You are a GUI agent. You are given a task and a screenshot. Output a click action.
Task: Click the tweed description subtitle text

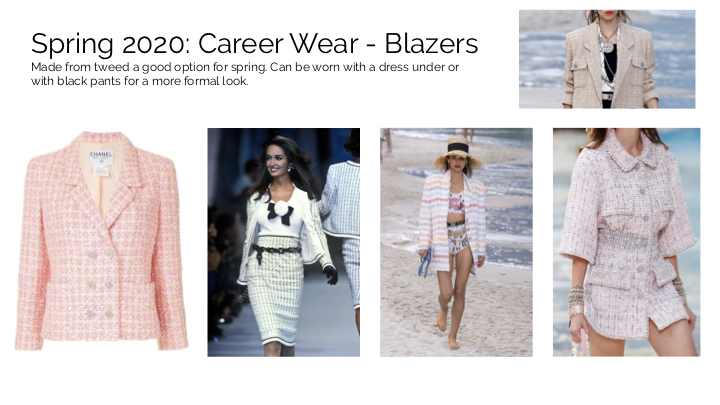pyautogui.click(x=245, y=74)
